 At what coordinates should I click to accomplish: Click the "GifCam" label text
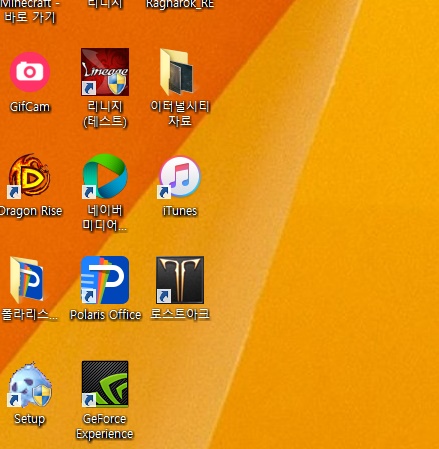[x=30, y=107]
